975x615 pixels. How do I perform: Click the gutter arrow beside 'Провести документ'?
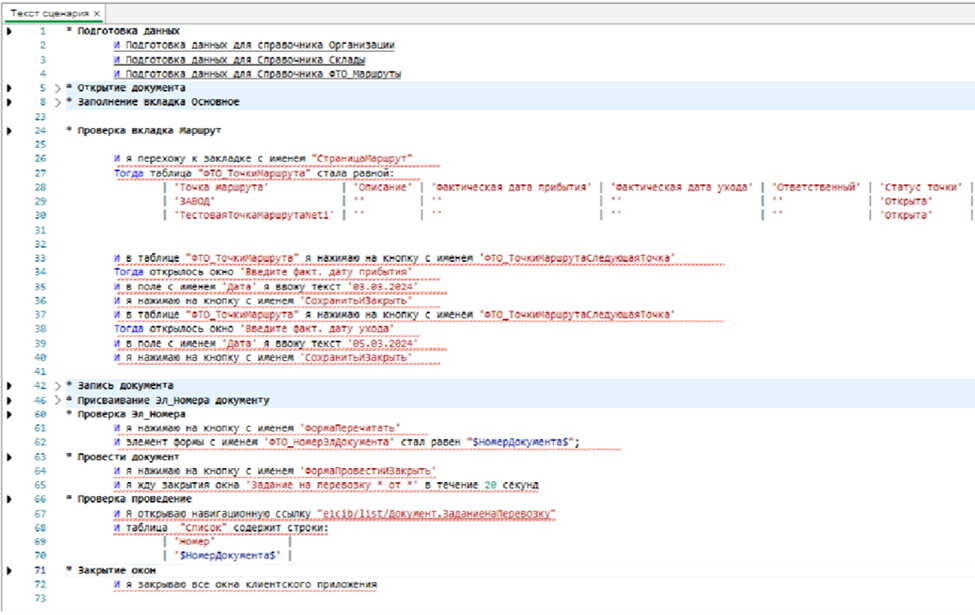(8, 456)
